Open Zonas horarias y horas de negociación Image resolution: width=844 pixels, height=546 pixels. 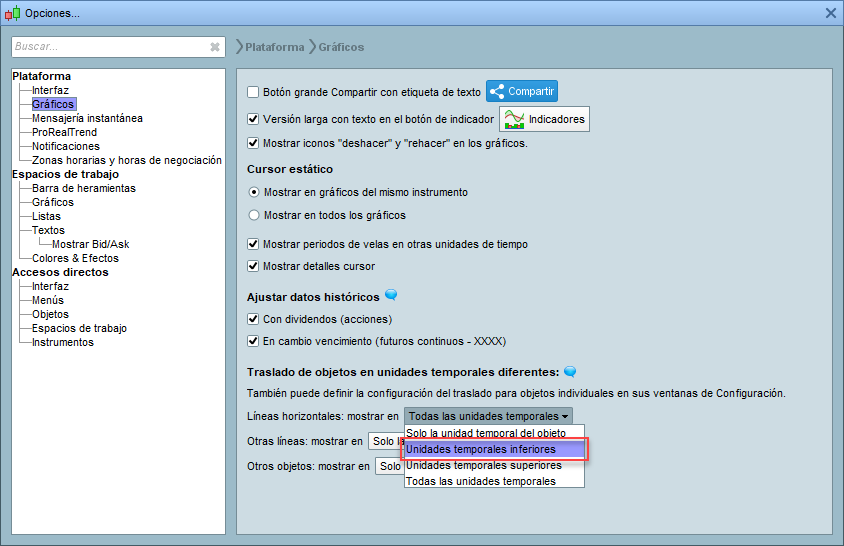(x=126, y=160)
